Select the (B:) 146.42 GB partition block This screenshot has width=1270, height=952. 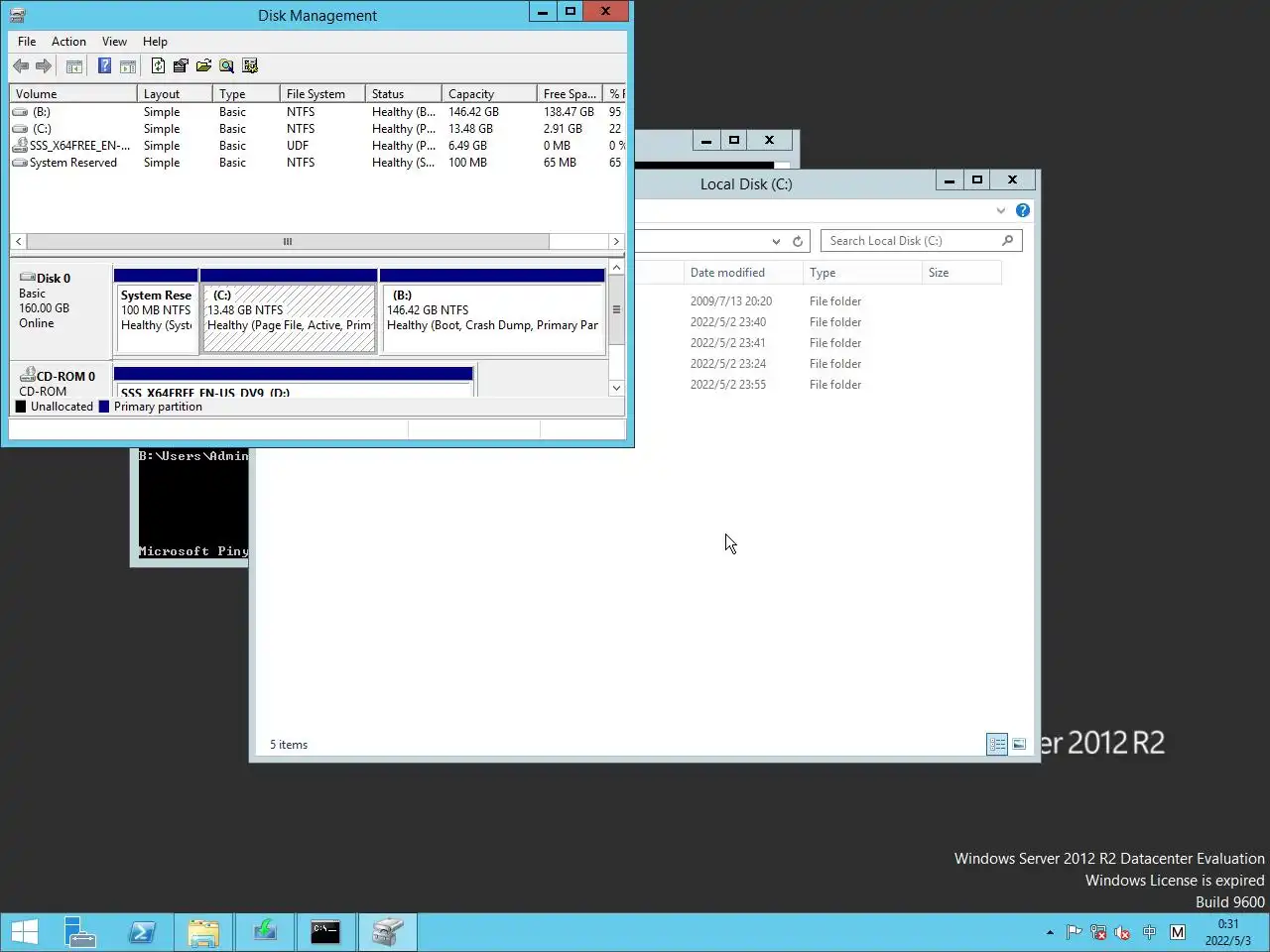point(493,316)
